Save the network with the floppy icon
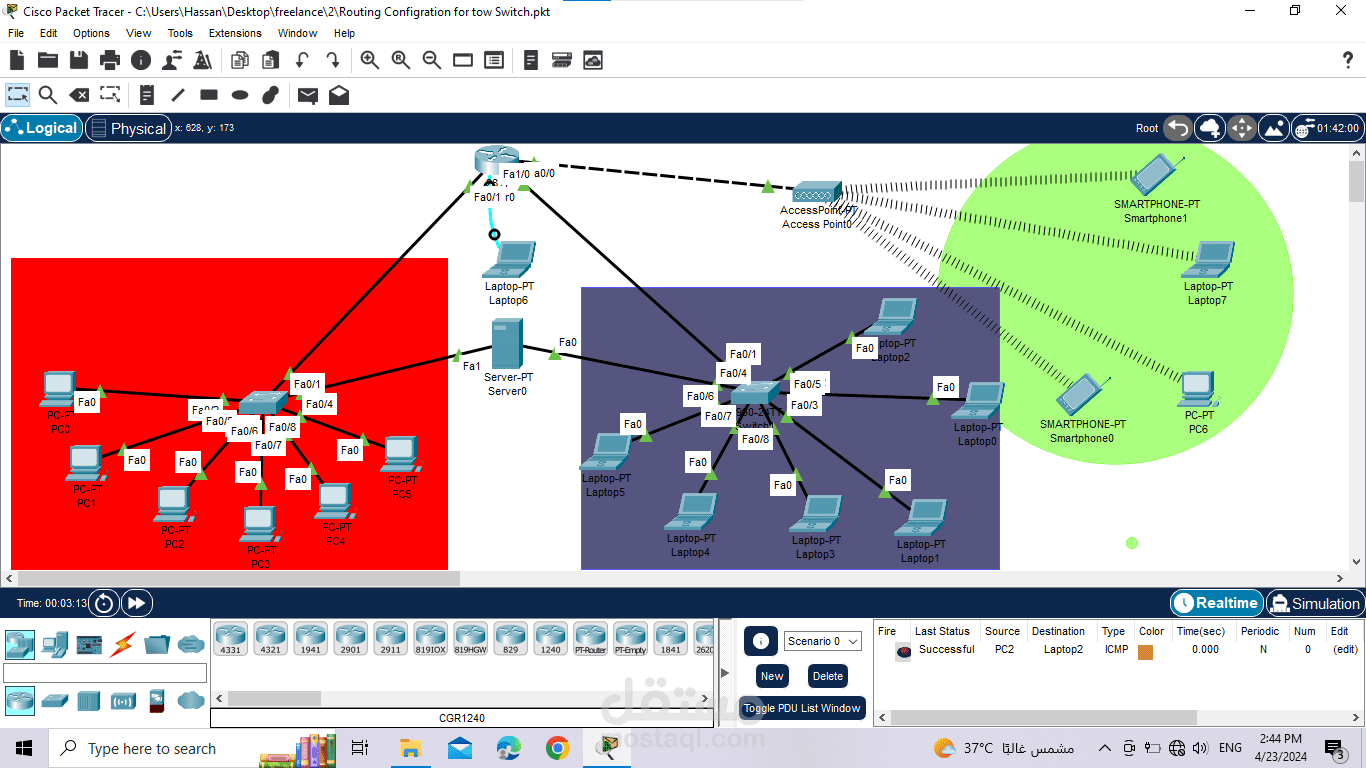Image resolution: width=1366 pixels, height=768 pixels. pyautogui.click(x=79, y=61)
